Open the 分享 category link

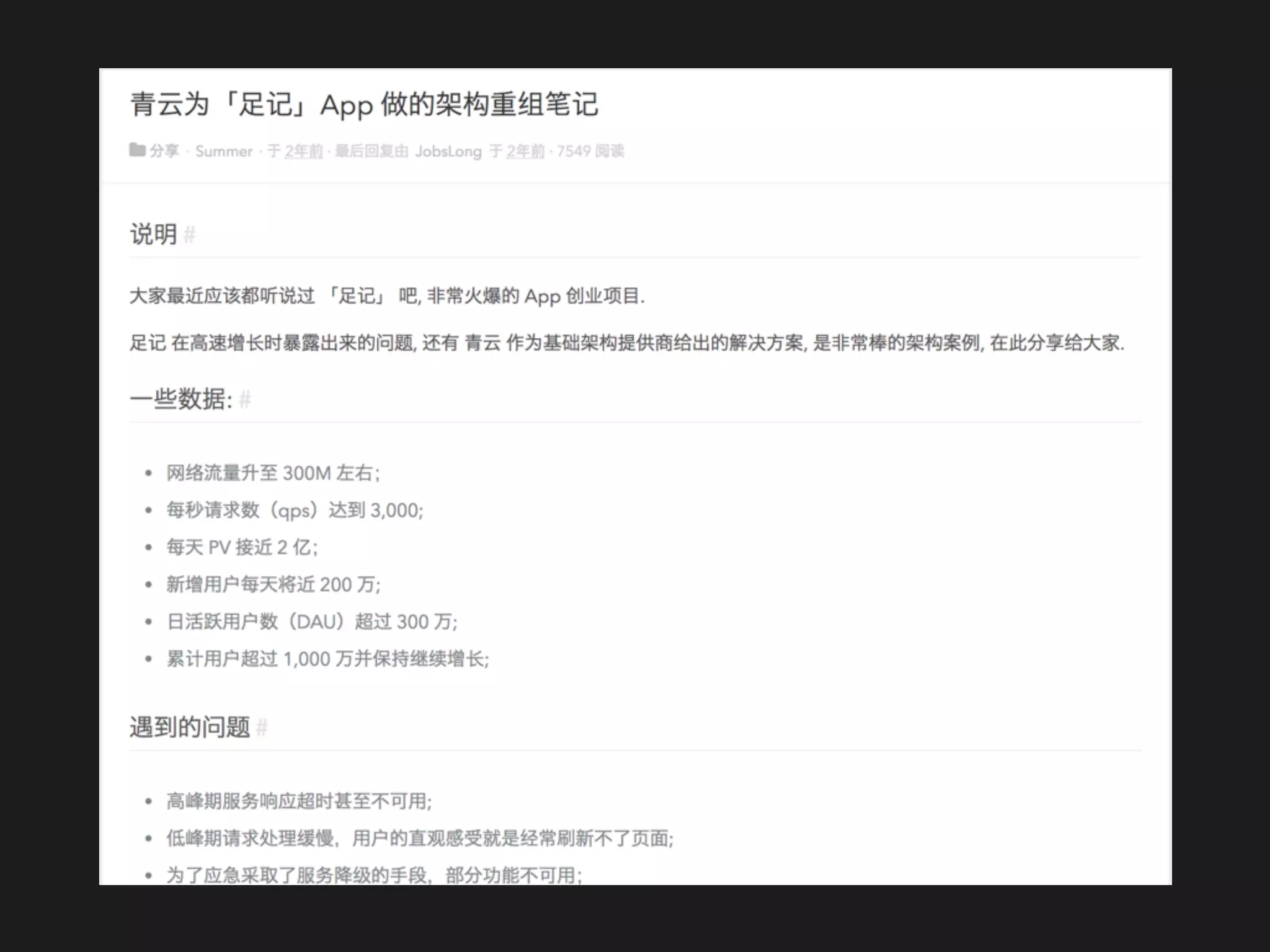164,151
